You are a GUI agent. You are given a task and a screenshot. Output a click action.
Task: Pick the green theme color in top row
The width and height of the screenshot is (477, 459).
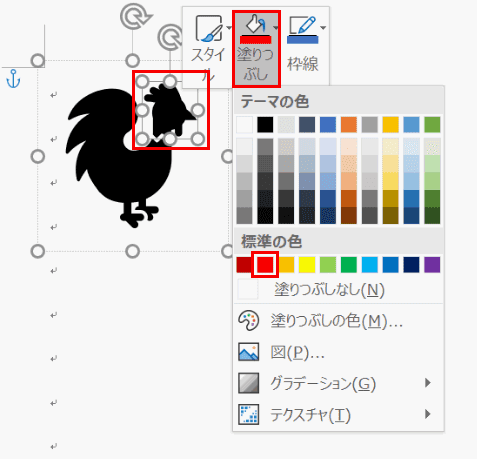pyautogui.click(x=432, y=125)
